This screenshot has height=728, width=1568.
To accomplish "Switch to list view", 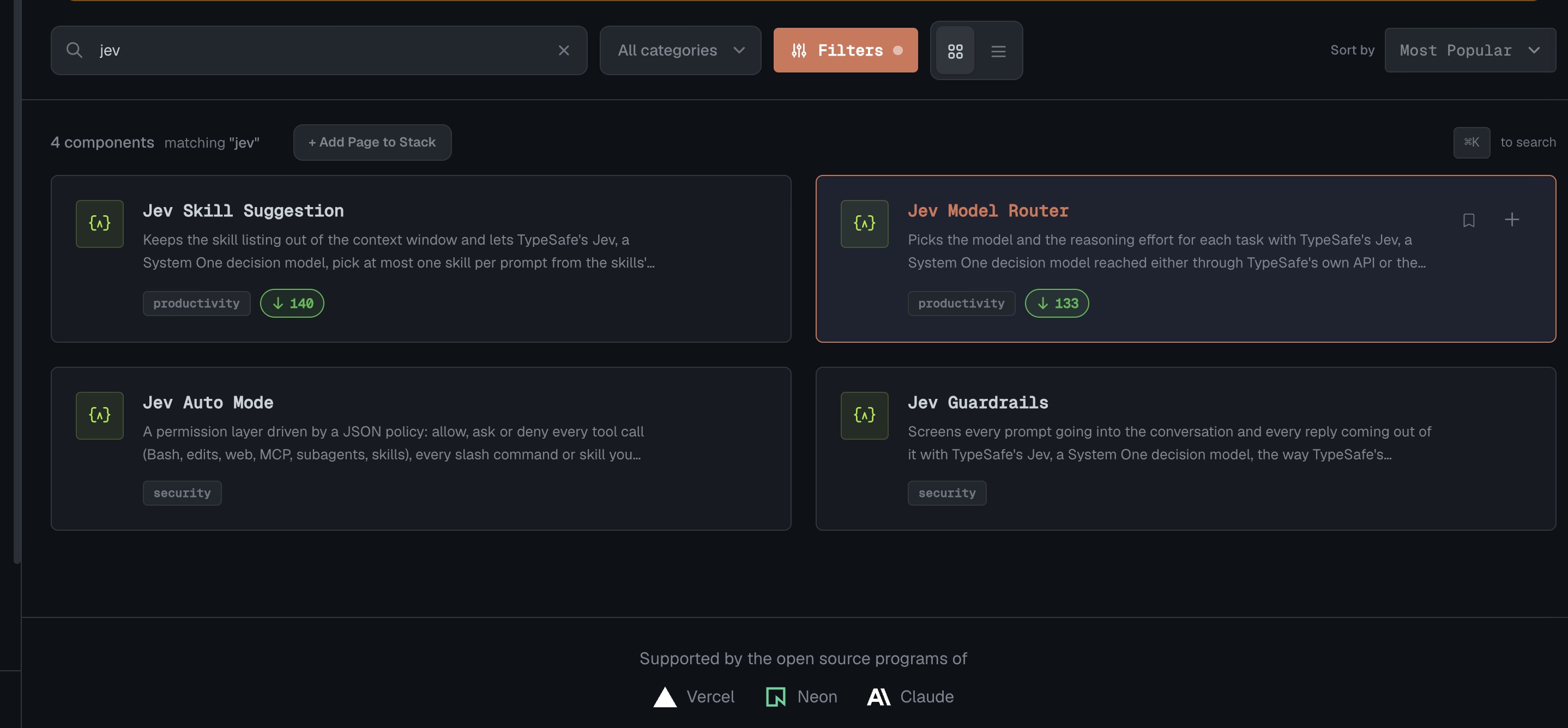I will click(998, 51).
